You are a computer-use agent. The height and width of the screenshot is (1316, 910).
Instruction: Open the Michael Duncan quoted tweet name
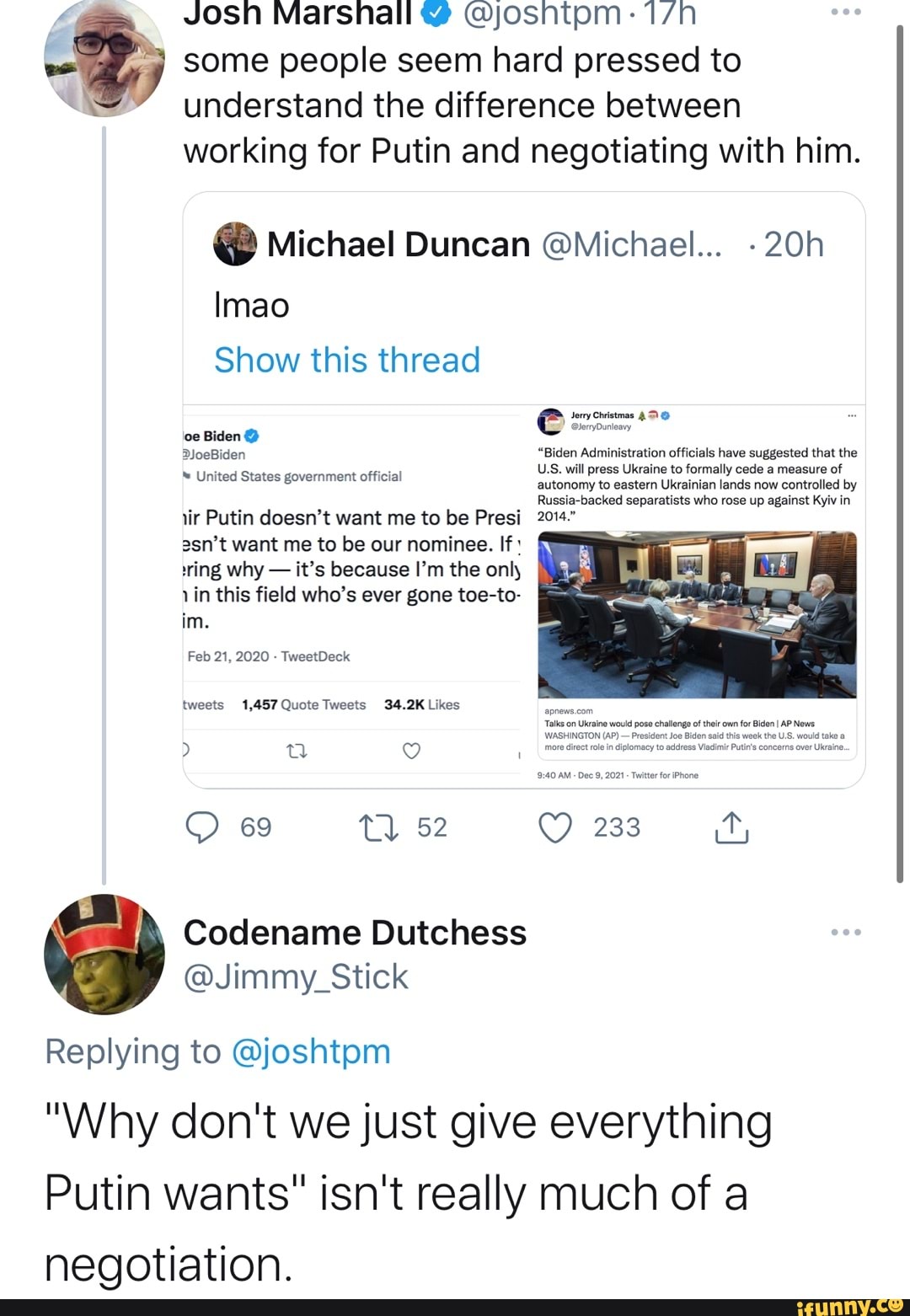click(399, 244)
